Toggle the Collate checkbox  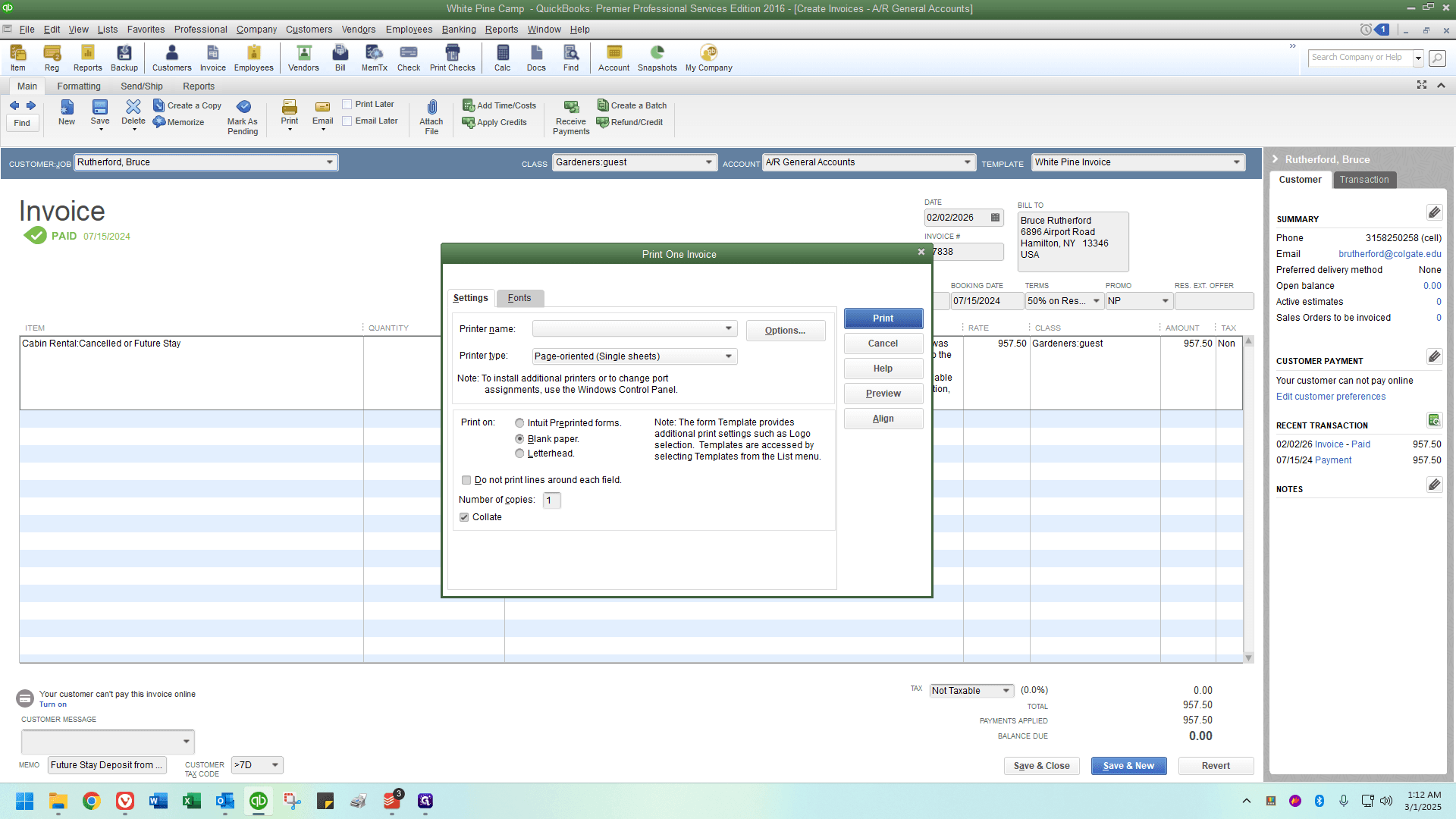(464, 517)
